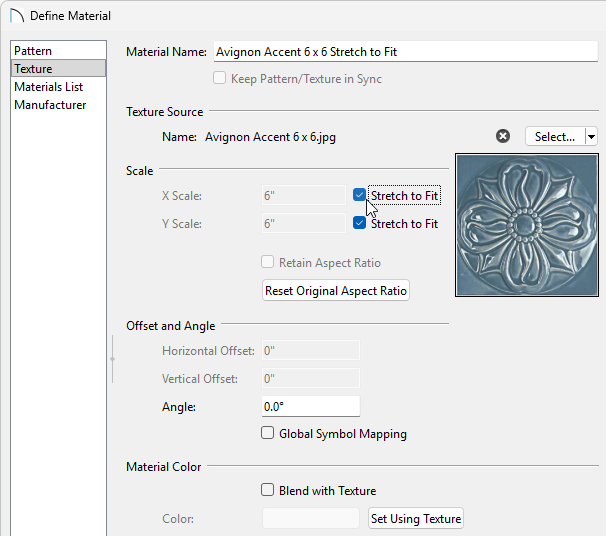The image size is (606, 536).
Task: Click the material Color swatch
Action: point(311,518)
